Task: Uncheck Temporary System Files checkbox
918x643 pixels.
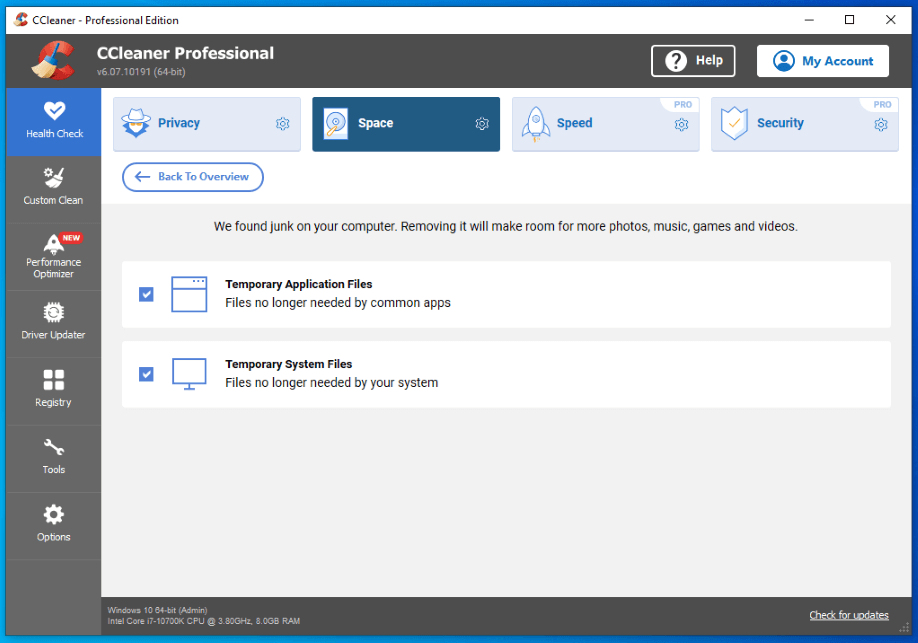Action: [x=146, y=374]
